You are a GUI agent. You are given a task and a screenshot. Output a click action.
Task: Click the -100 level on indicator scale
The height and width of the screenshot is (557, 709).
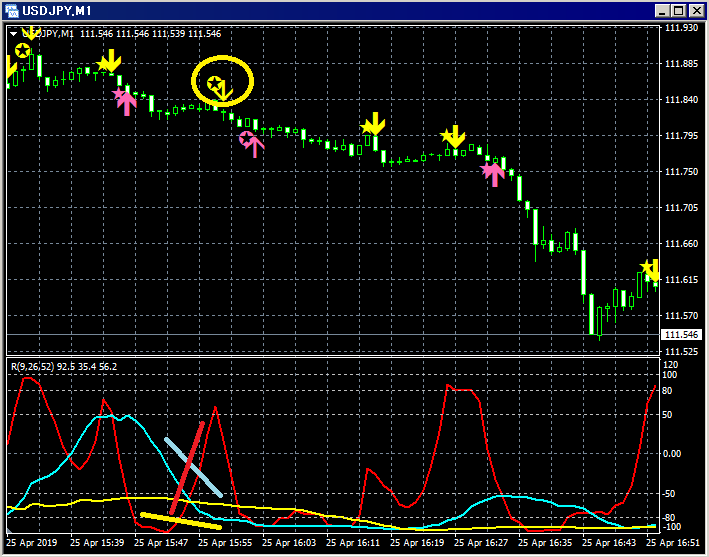(671, 527)
